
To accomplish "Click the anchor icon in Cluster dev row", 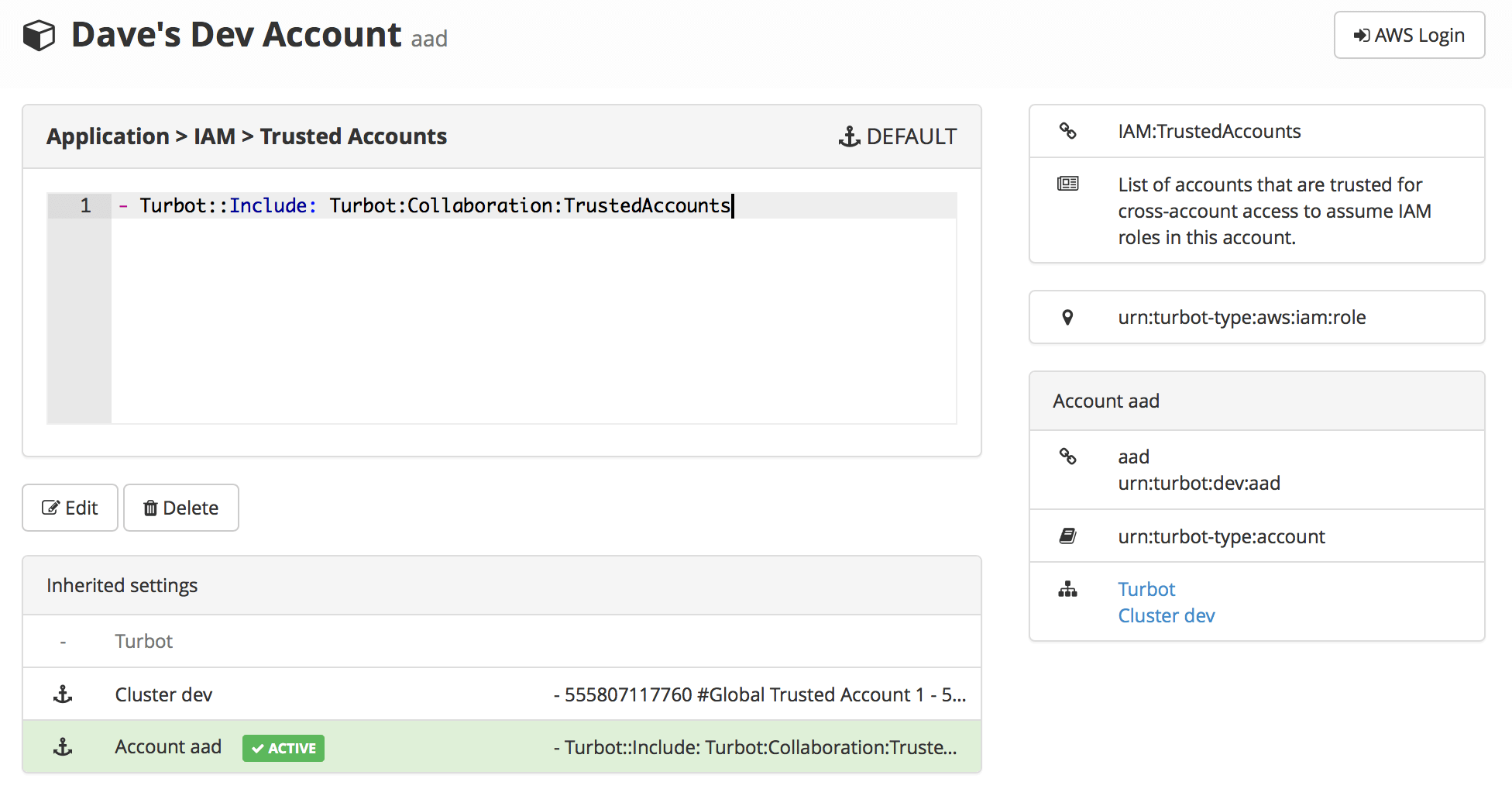I will pos(63,694).
